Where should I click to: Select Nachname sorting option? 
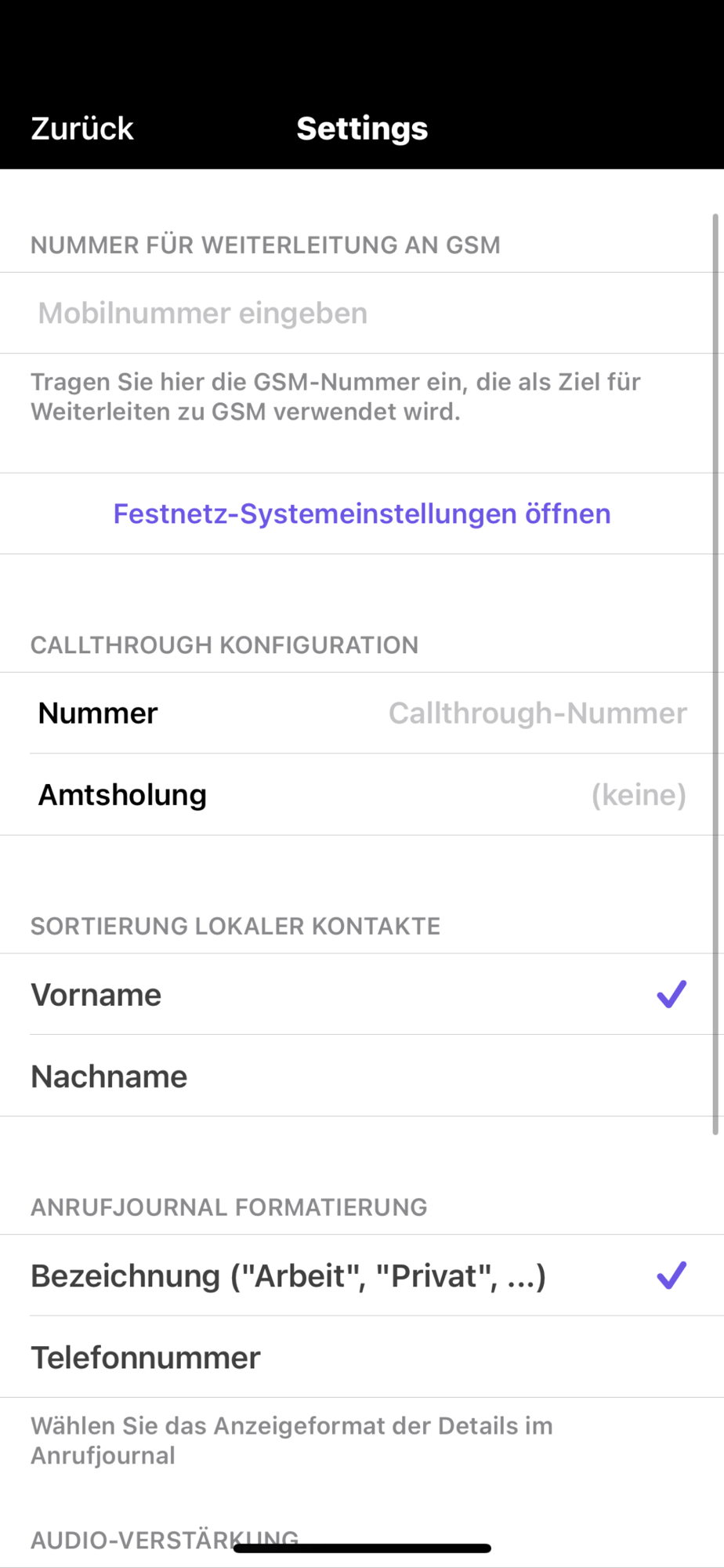click(x=109, y=1076)
